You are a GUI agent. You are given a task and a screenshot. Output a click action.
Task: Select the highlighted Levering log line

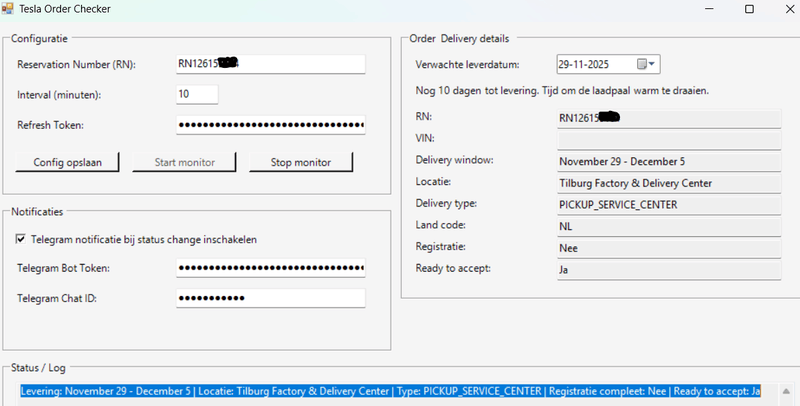[391, 391]
